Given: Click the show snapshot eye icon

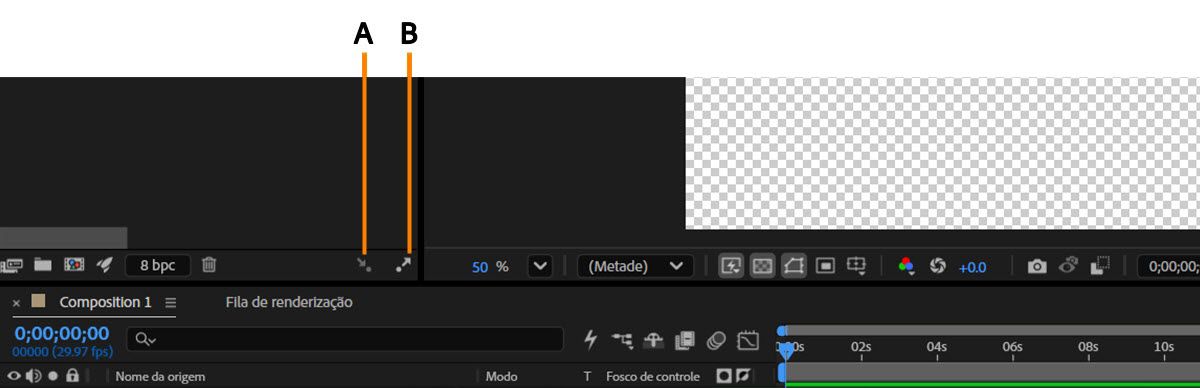Looking at the screenshot, I should pos(1069,266).
